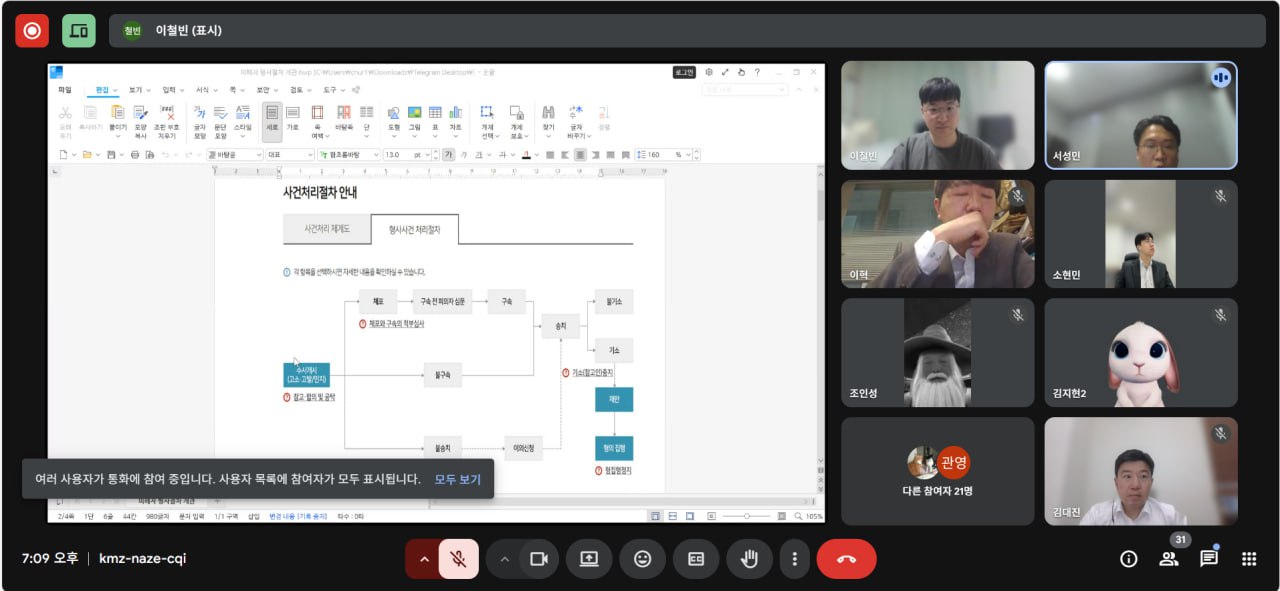
Task: Click the '재판' box in the flowchart
Action: point(614,399)
